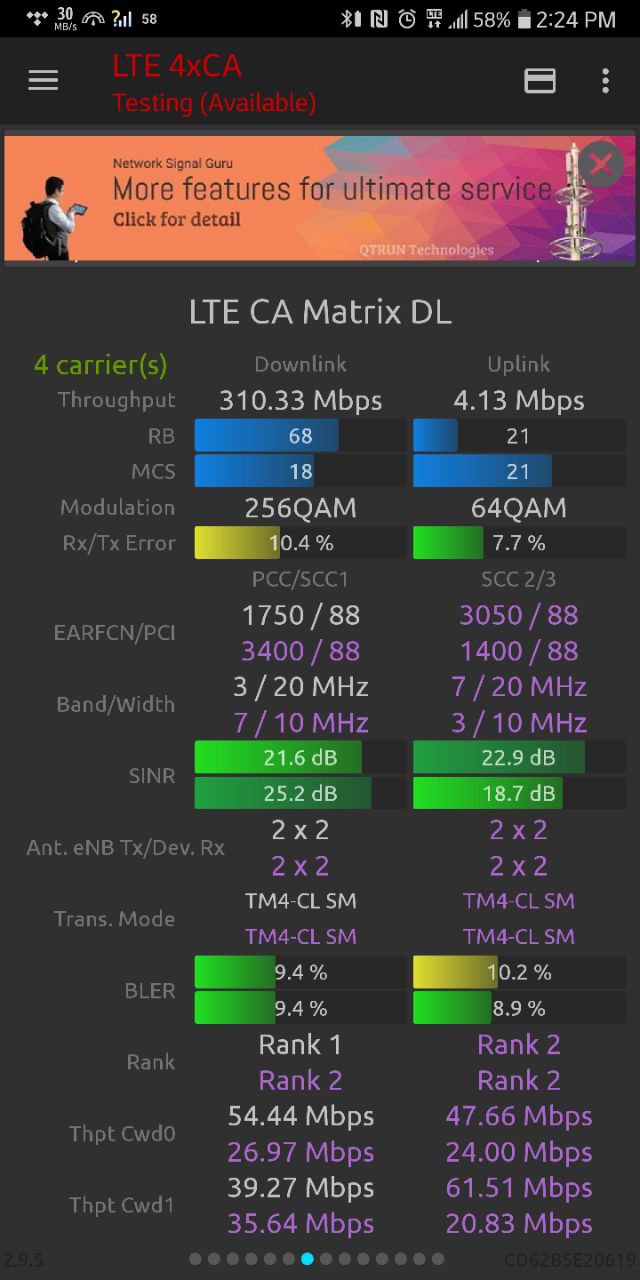Close the Network Signal Guru ad banner
Viewport: 640px width, 1280px height.
pos(601,165)
